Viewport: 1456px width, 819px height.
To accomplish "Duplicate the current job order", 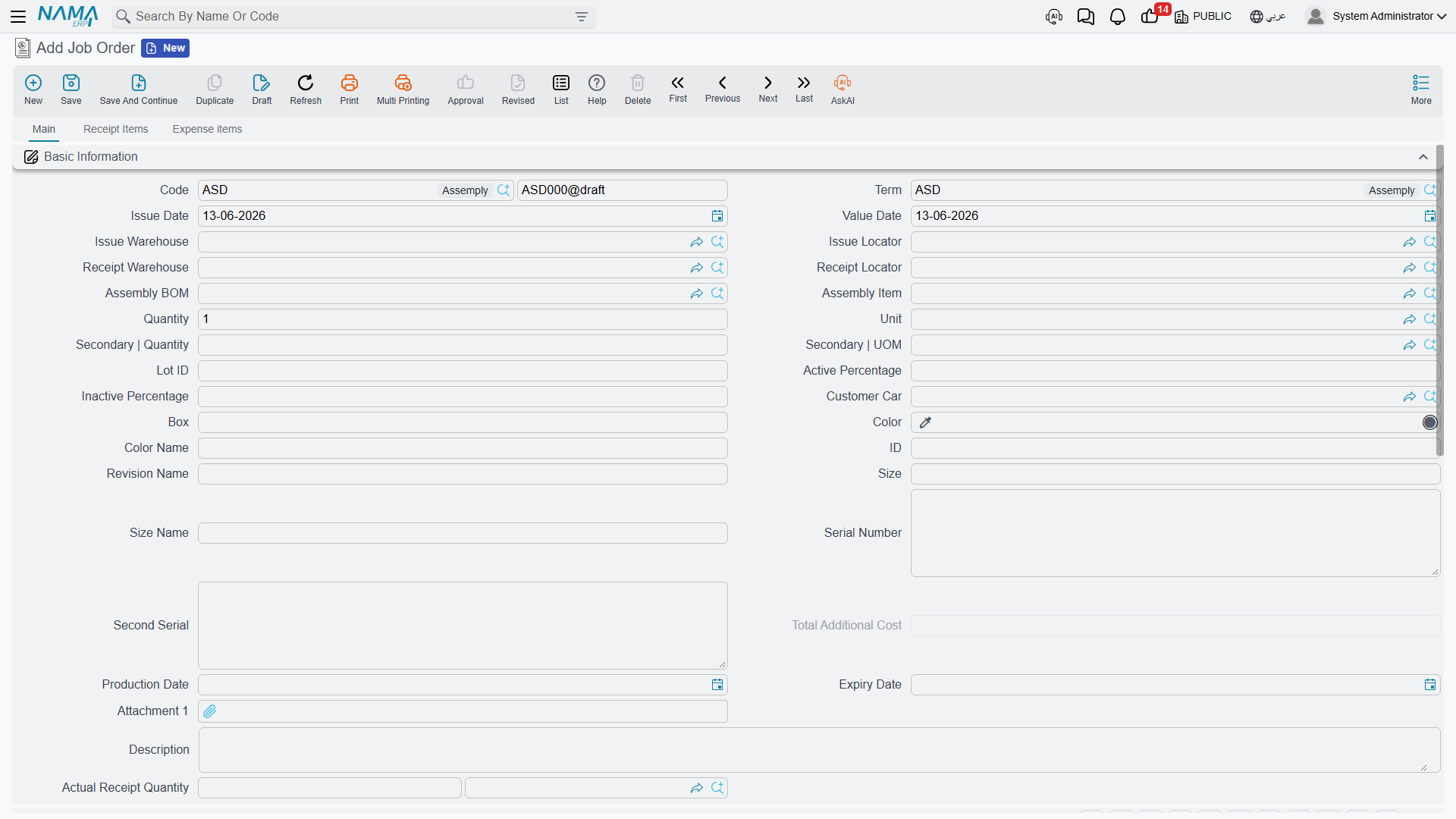I will [215, 89].
